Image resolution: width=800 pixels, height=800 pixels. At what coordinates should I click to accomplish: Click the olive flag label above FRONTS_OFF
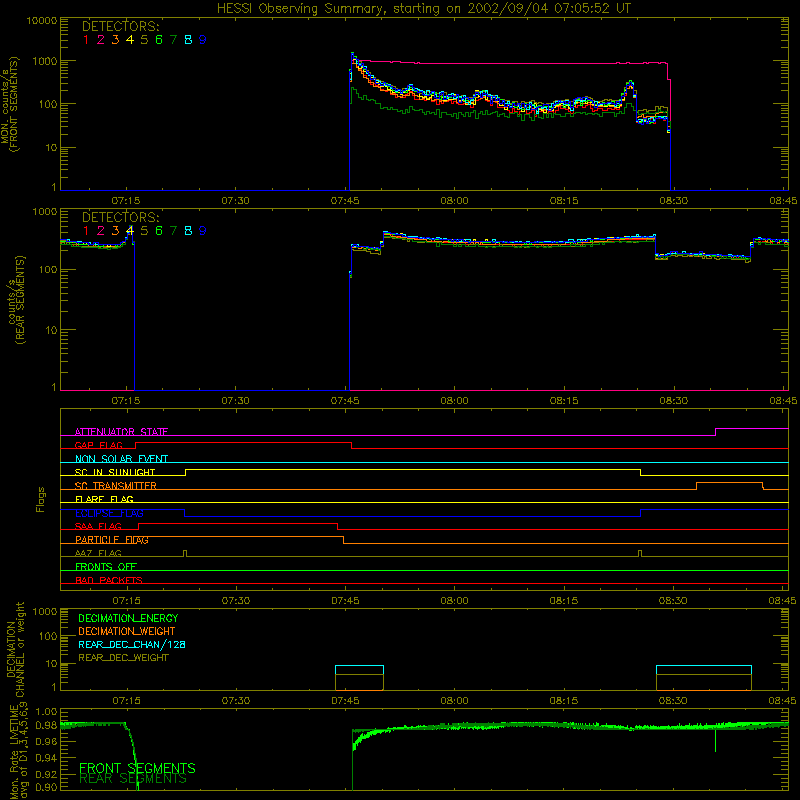(98, 553)
